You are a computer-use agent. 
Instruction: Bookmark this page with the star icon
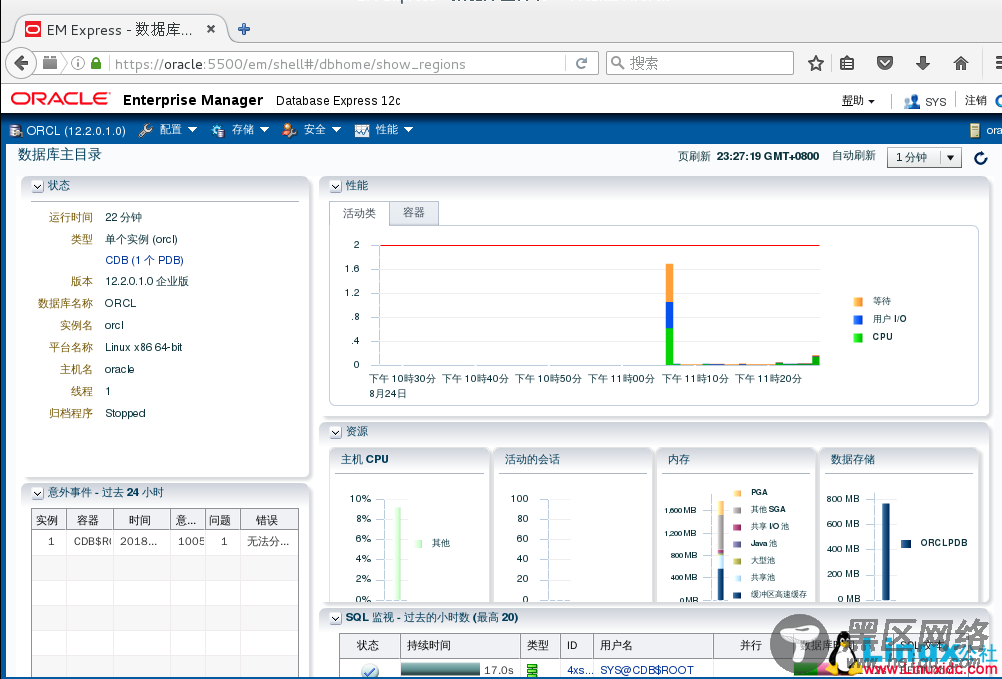point(815,63)
